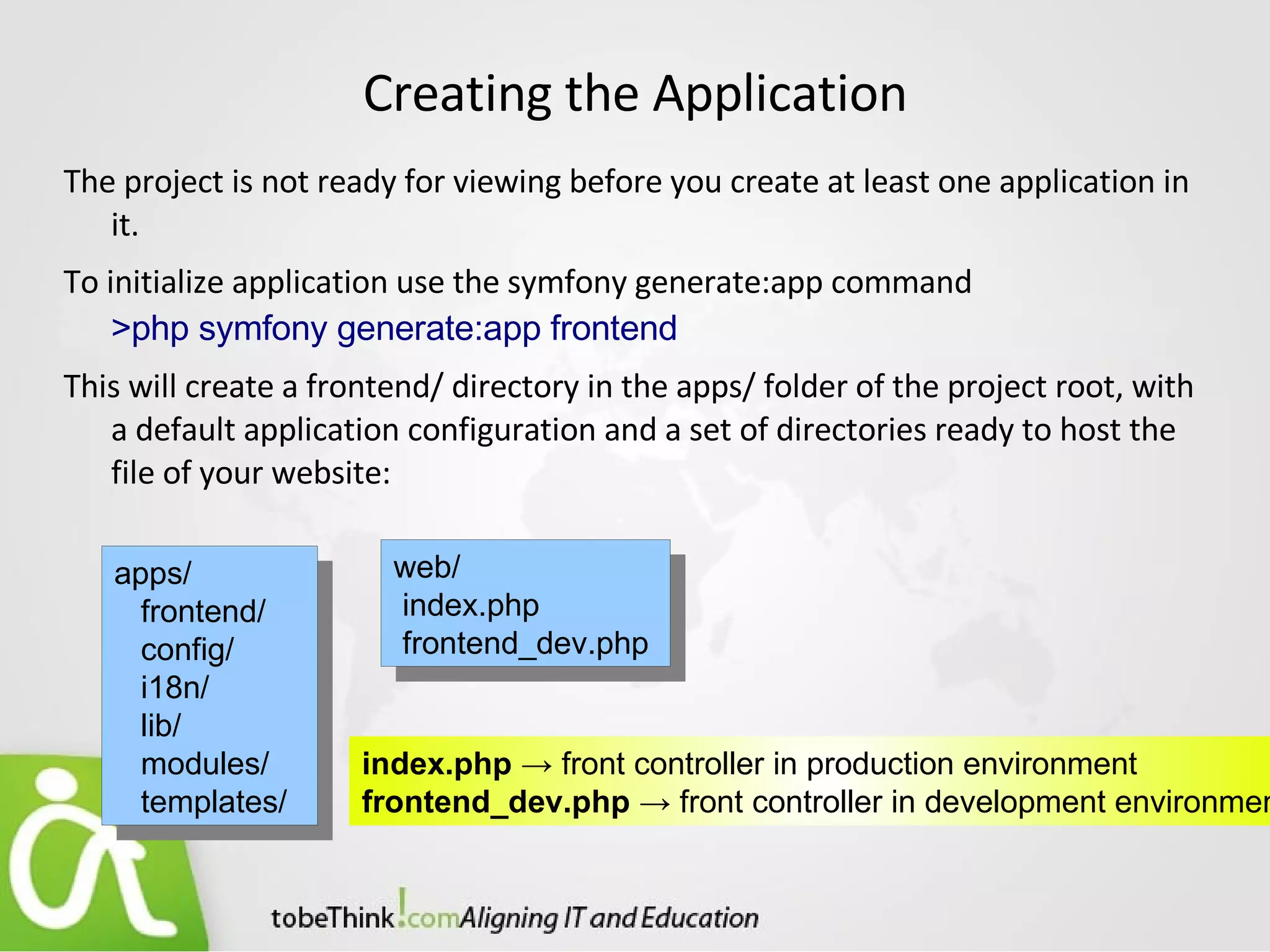The image size is (1270, 952).
Task: Select the apps/ root folder entry
Action: (x=153, y=573)
